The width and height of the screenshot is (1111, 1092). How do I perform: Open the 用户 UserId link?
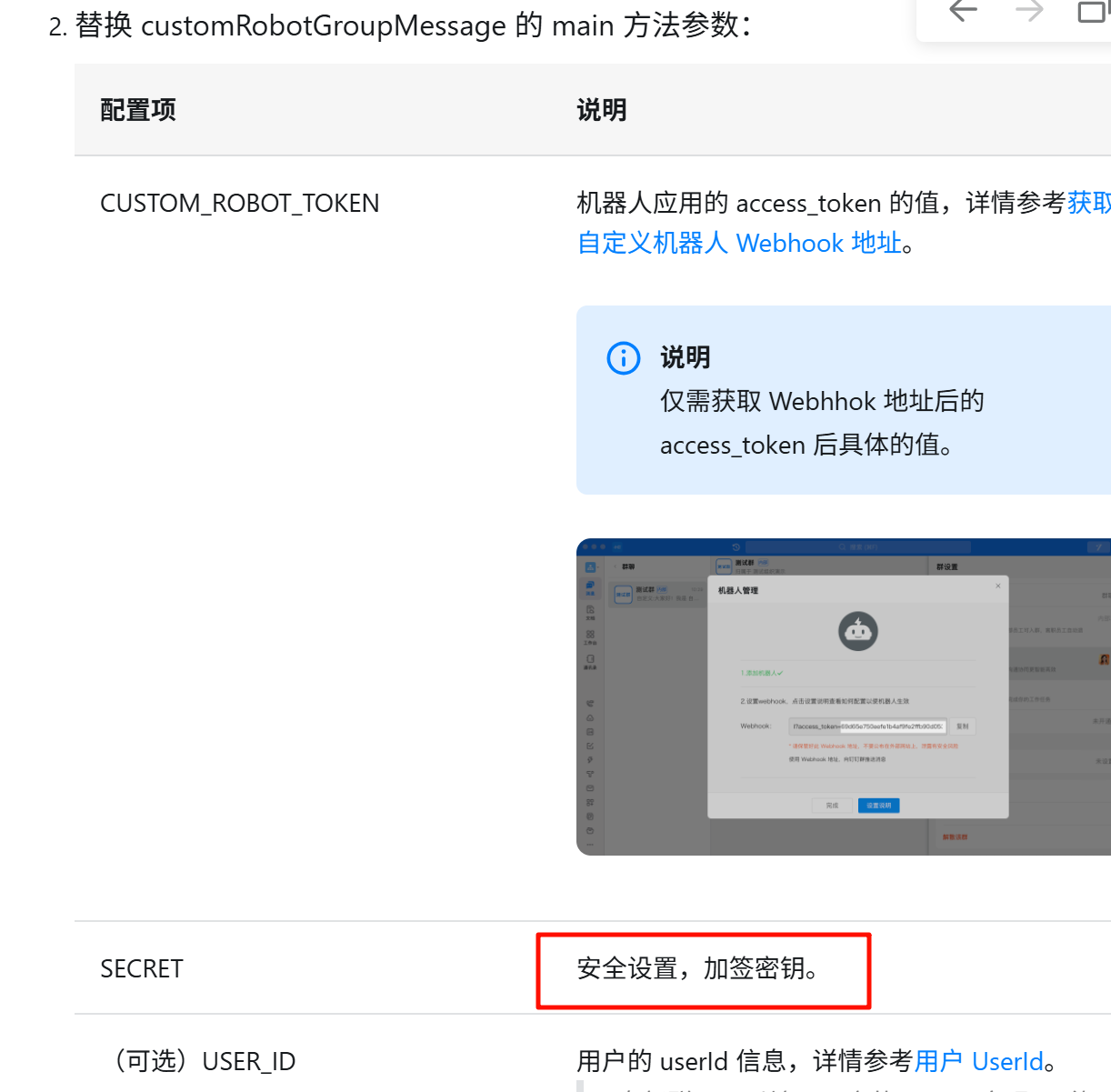coord(978,1061)
